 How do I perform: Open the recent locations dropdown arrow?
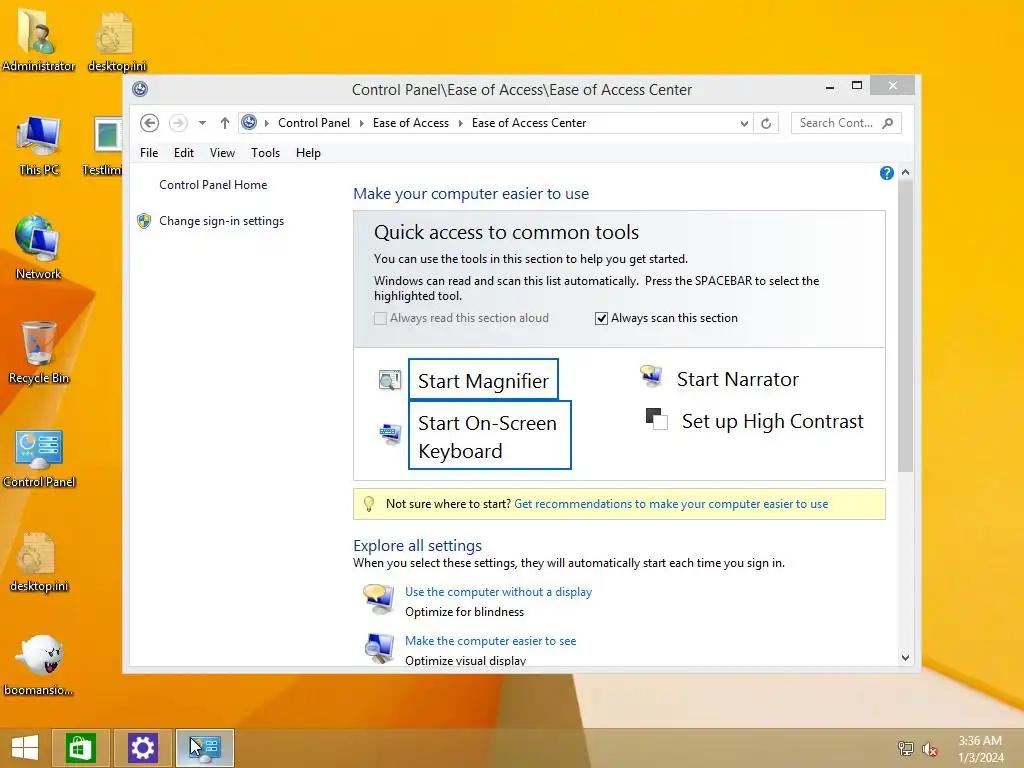(x=202, y=123)
